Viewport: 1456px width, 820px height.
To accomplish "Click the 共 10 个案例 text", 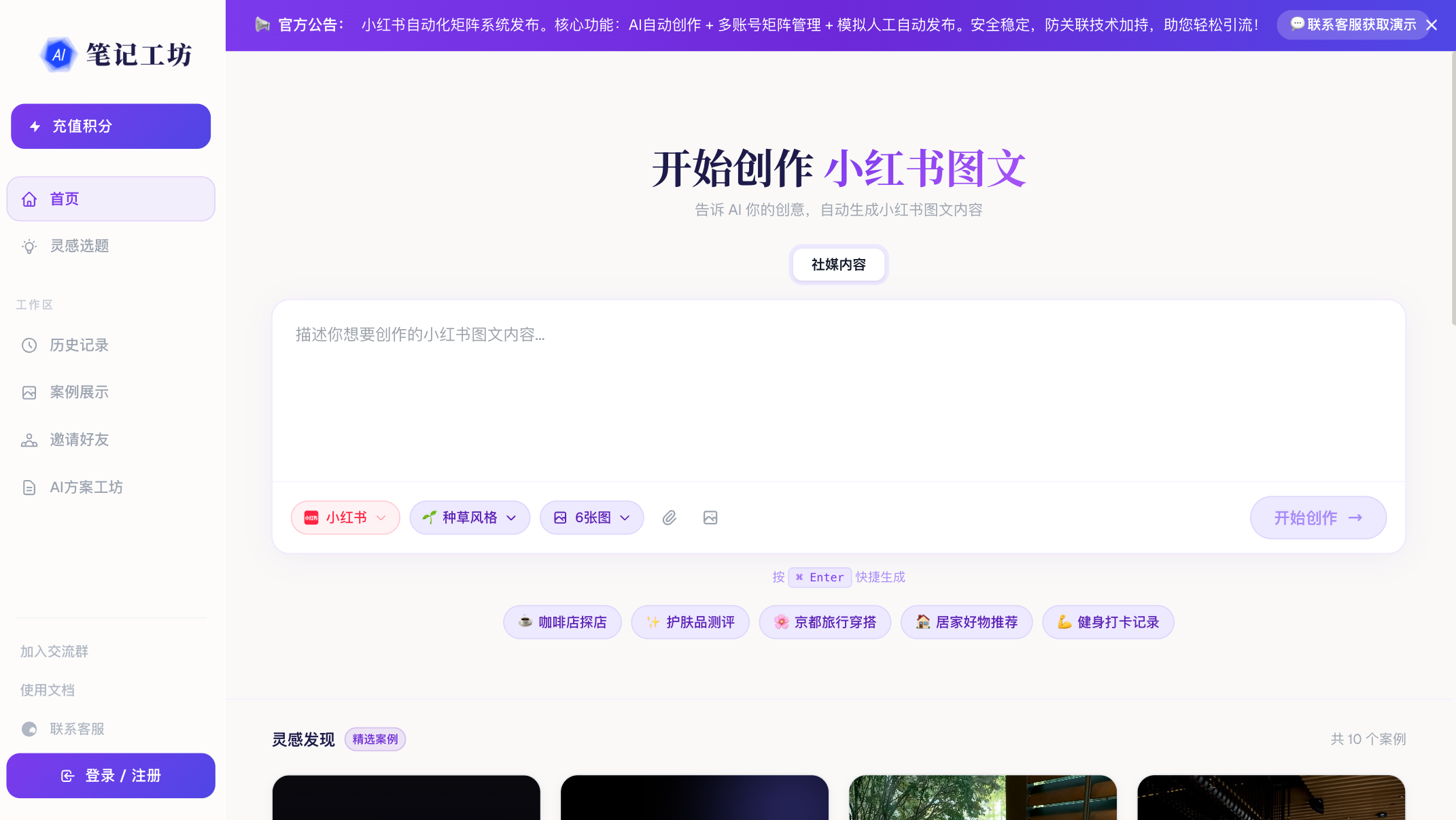I will click(x=1368, y=739).
